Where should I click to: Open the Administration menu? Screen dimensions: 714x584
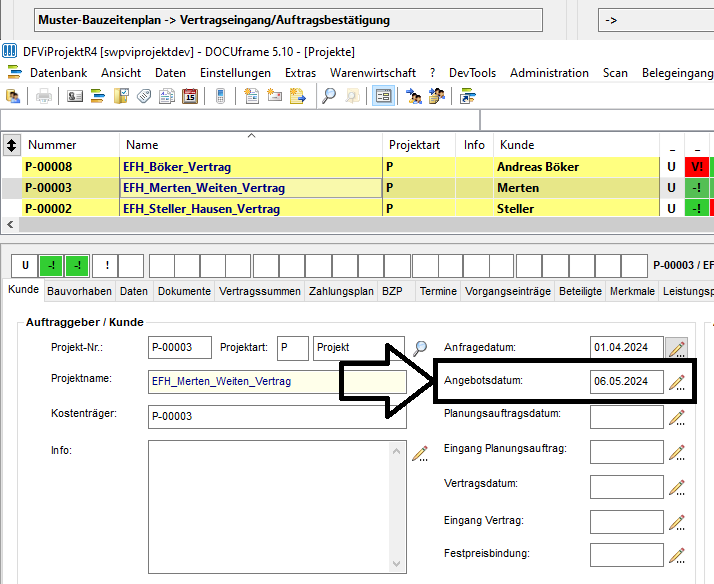(549, 73)
